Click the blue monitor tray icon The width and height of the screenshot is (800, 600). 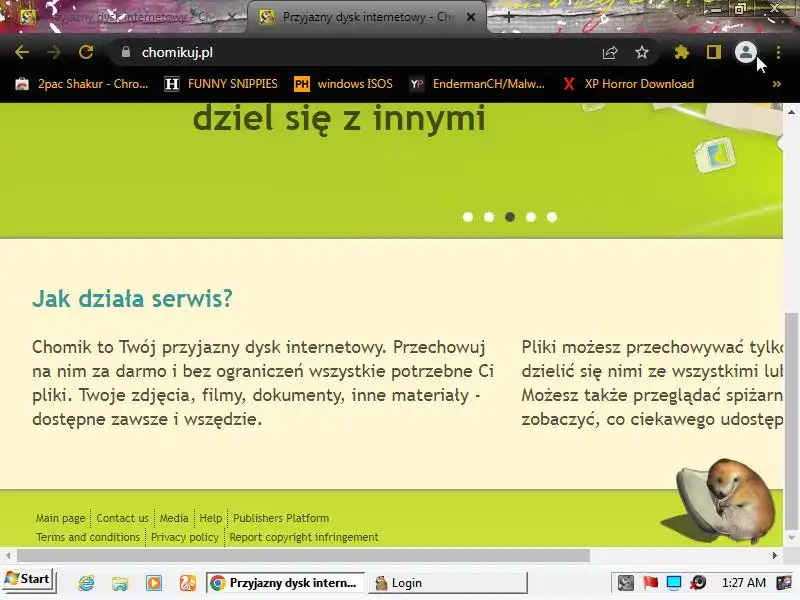click(x=674, y=583)
